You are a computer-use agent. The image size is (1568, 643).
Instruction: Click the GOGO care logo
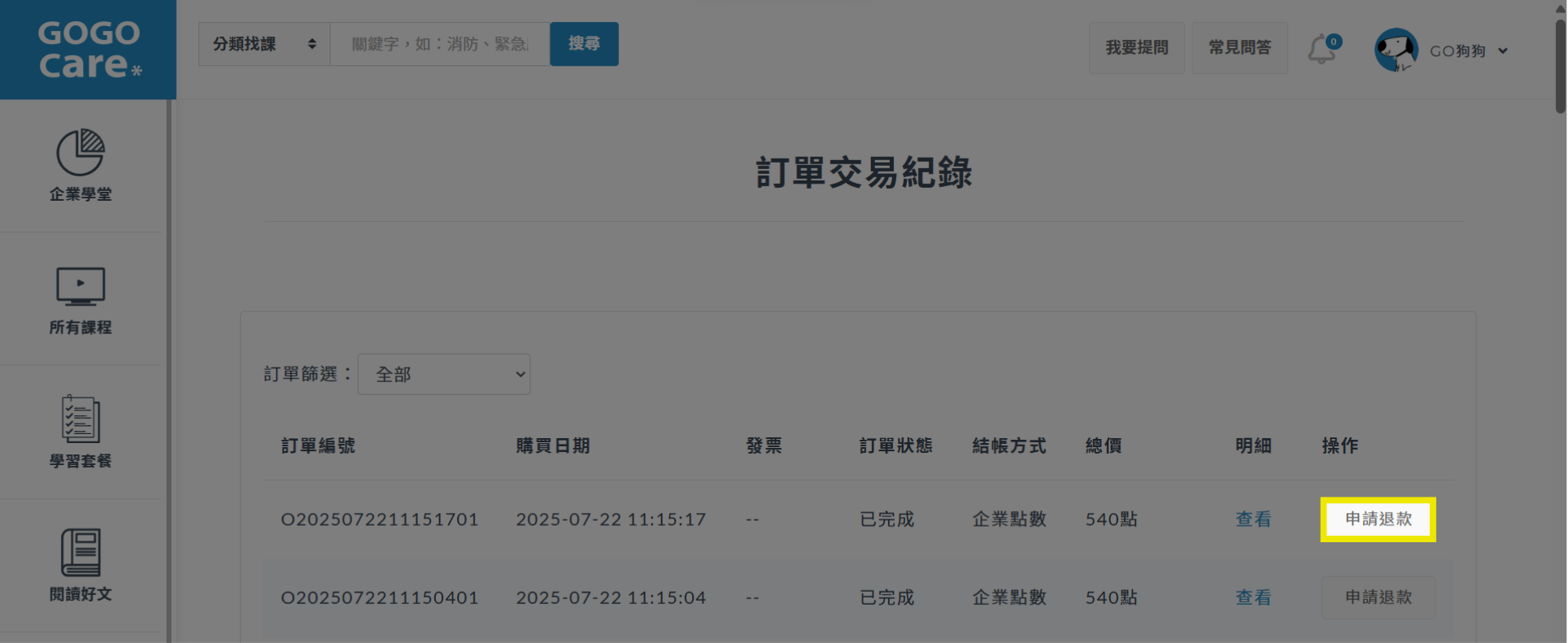[x=89, y=50]
